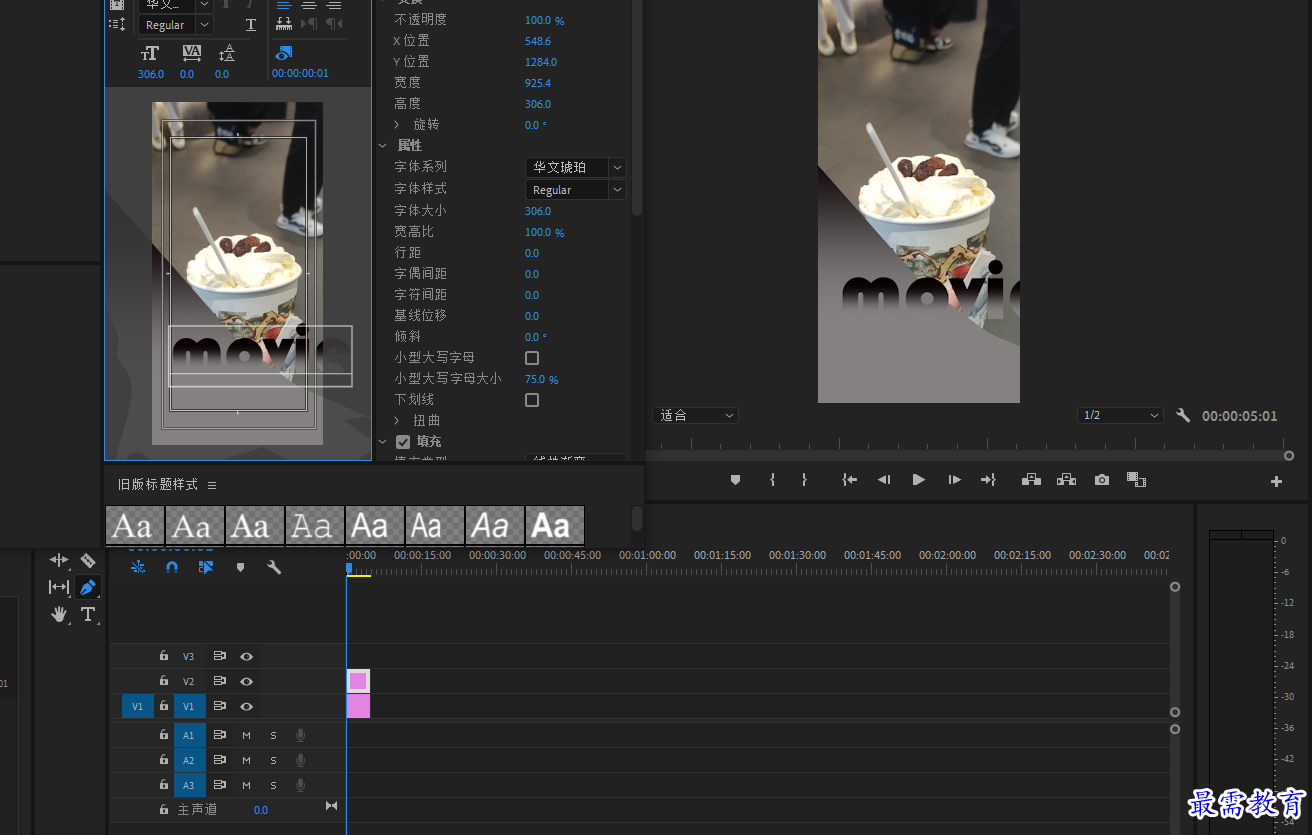Enable voice-over record on A2
This screenshot has width=1312, height=835.
click(x=300, y=760)
